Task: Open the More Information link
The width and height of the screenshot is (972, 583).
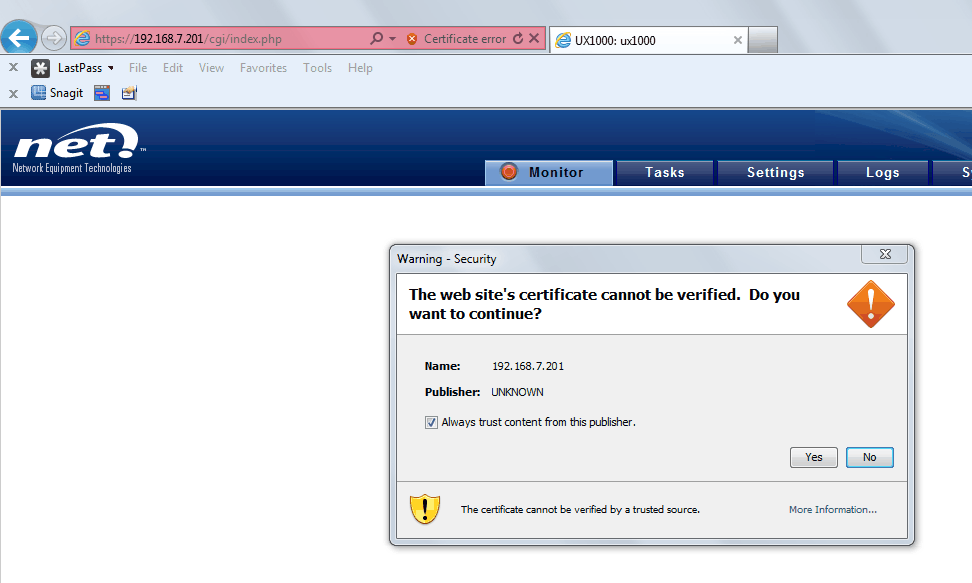Action: click(x=832, y=510)
